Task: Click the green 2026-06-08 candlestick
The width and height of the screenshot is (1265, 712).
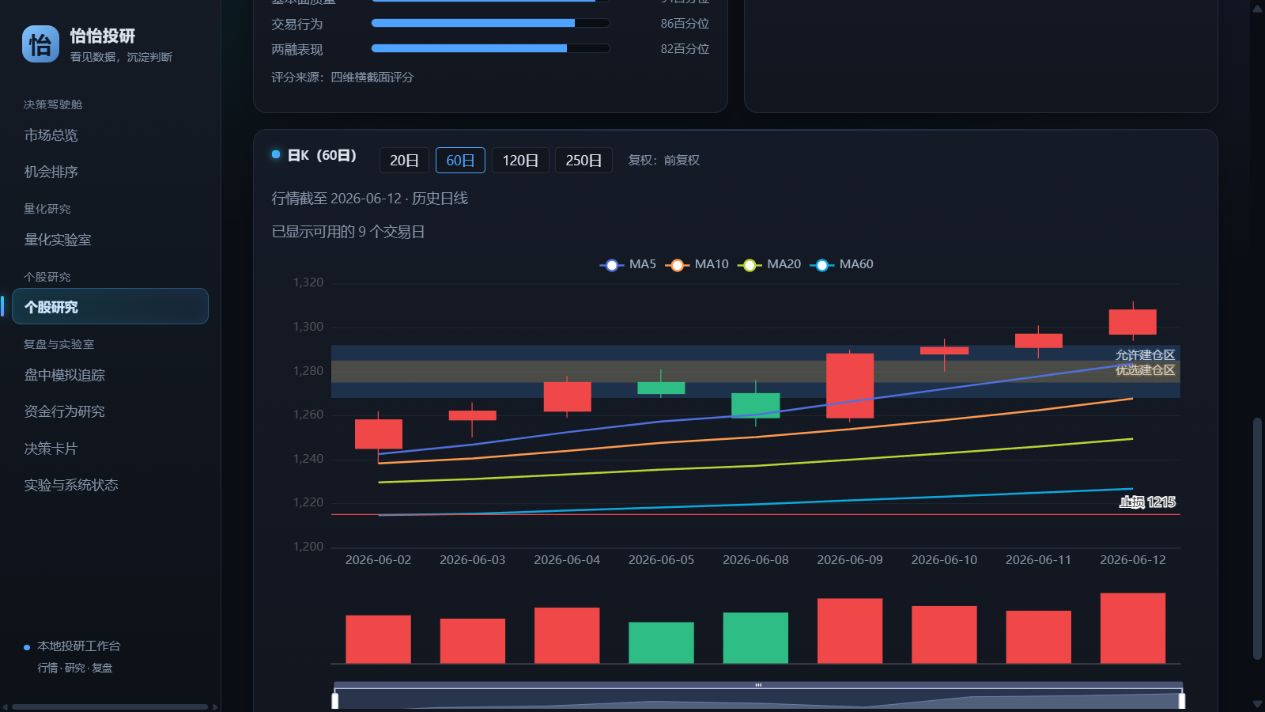Action: 756,404
